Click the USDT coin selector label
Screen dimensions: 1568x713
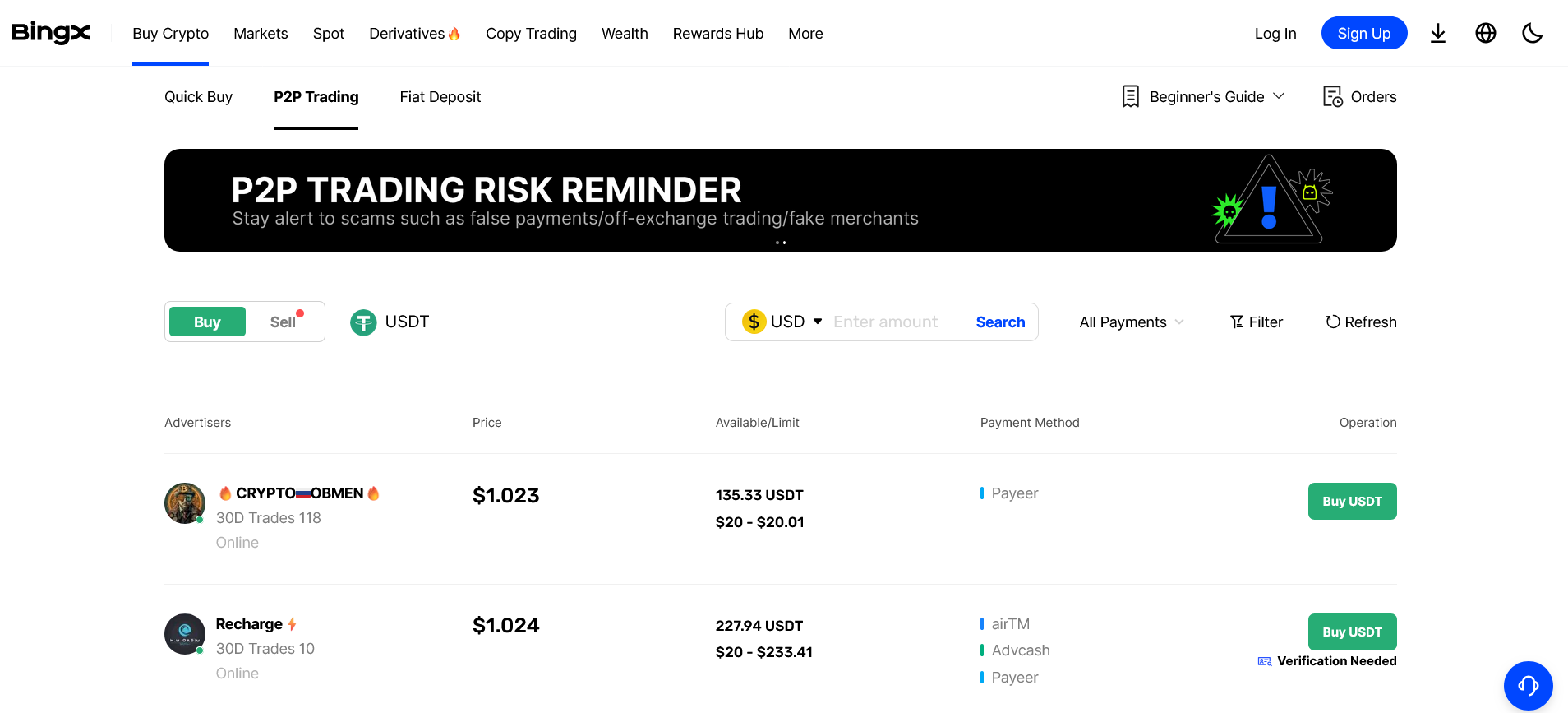coord(407,322)
